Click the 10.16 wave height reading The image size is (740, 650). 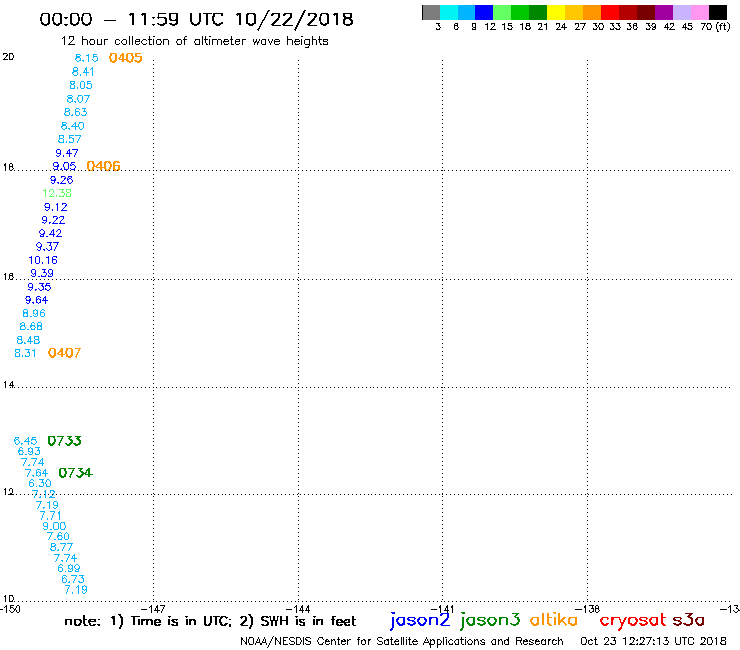coord(43,260)
